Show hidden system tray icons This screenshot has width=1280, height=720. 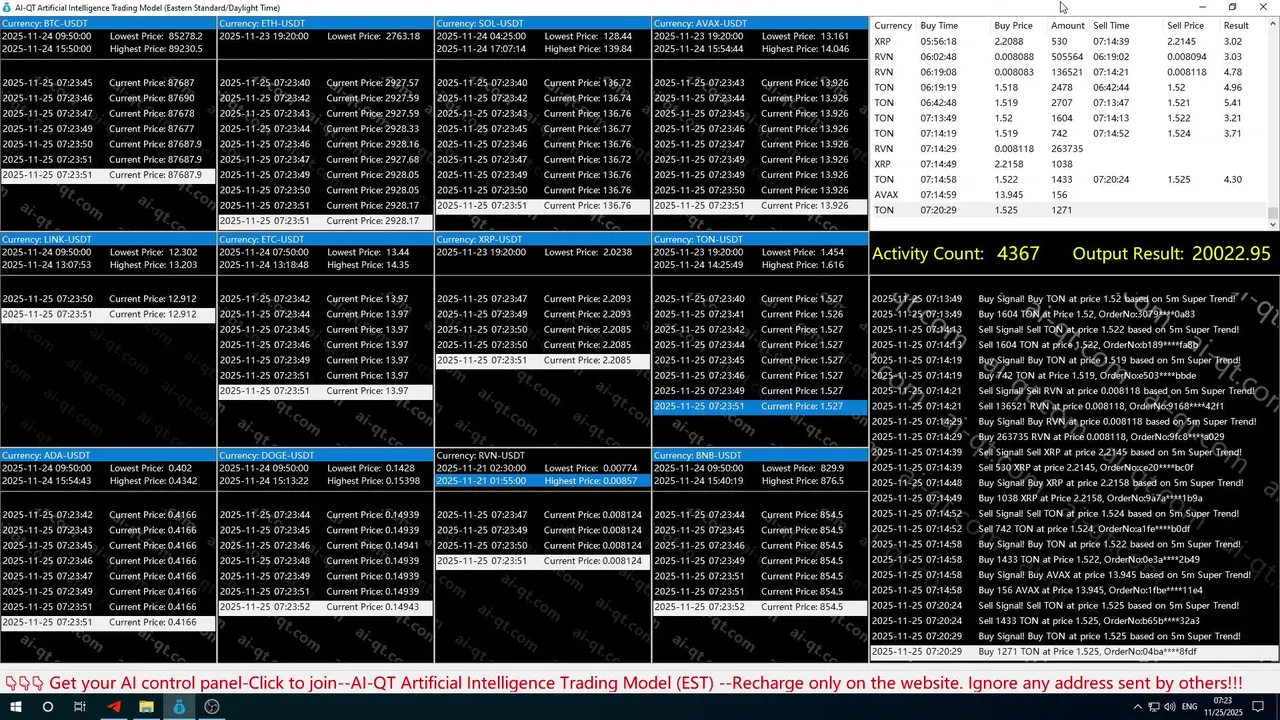[x=1138, y=707]
